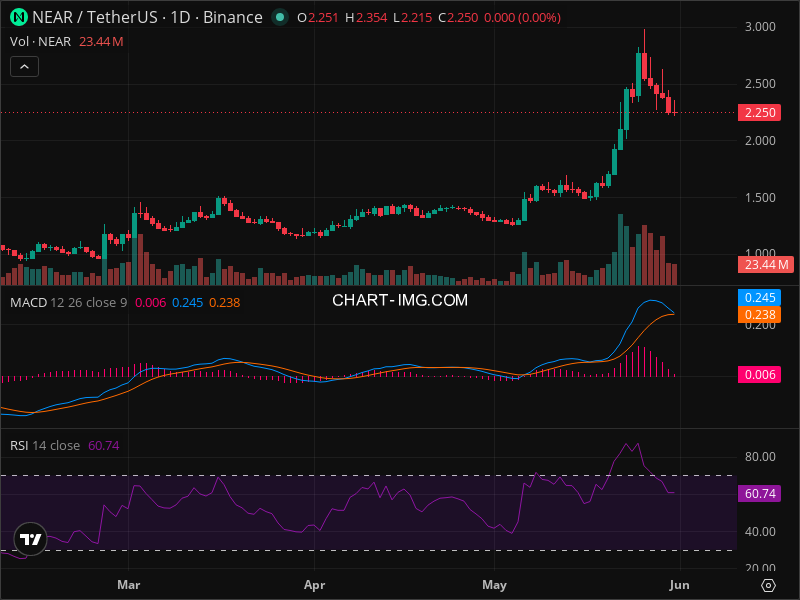Click the 2.500 price scale label
Screen dimensions: 800x600
click(x=760, y=84)
